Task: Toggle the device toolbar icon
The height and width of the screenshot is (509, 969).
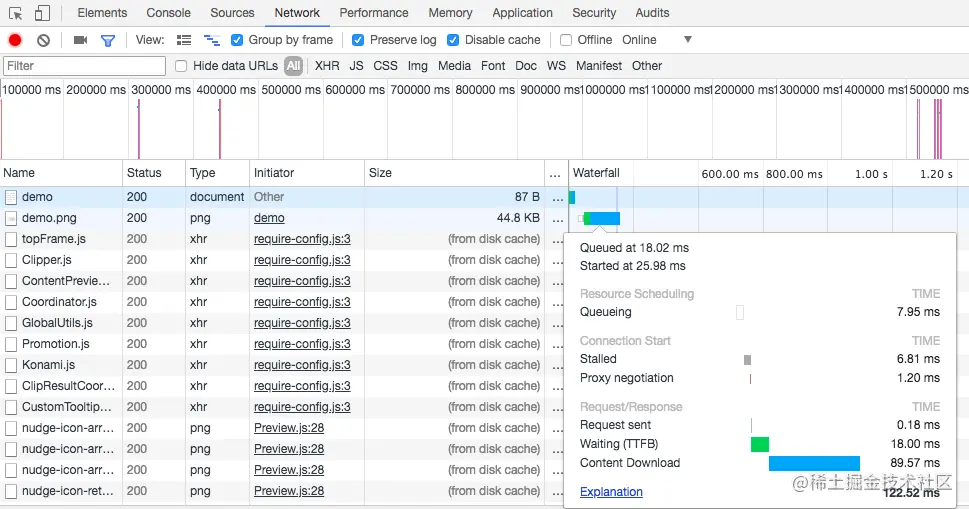Action: [x=42, y=13]
